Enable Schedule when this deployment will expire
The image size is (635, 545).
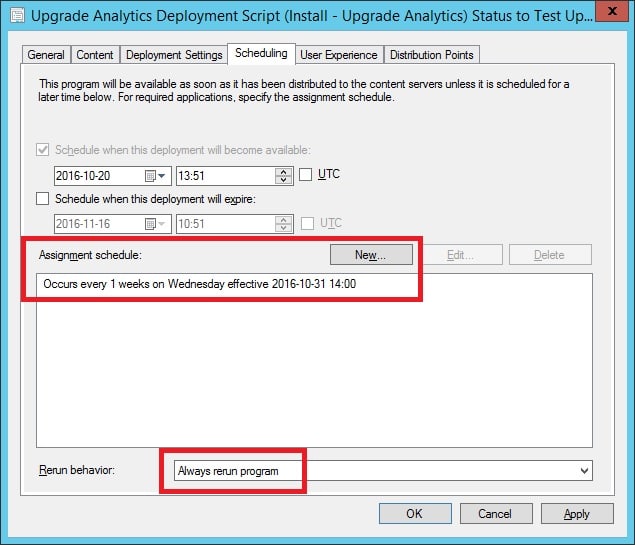pyautogui.click(x=43, y=199)
